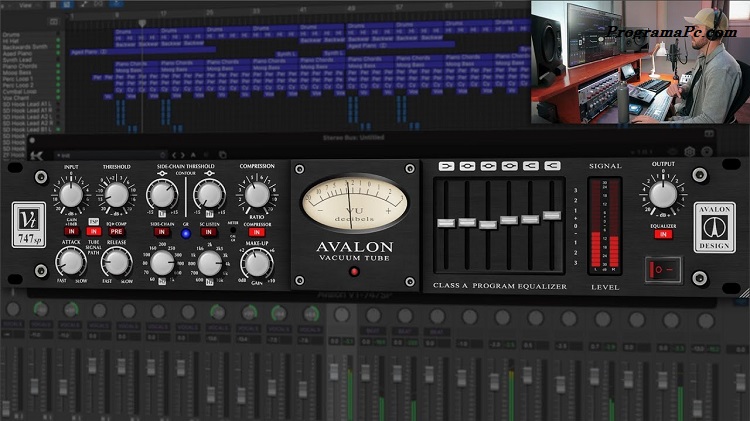
Task: Click the fifth EQ band fader
Action: click(x=530, y=220)
